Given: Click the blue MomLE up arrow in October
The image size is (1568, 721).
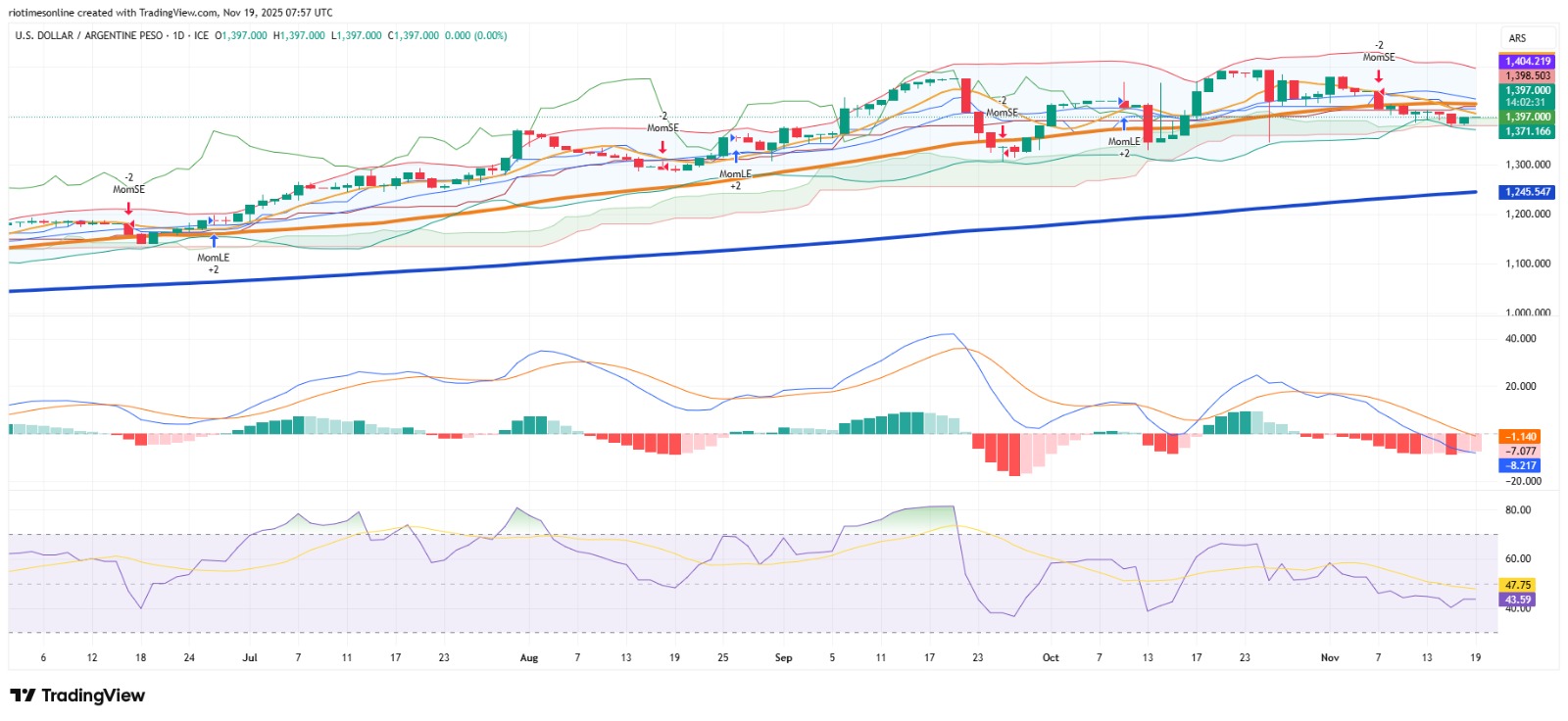Looking at the screenshot, I should [1124, 124].
